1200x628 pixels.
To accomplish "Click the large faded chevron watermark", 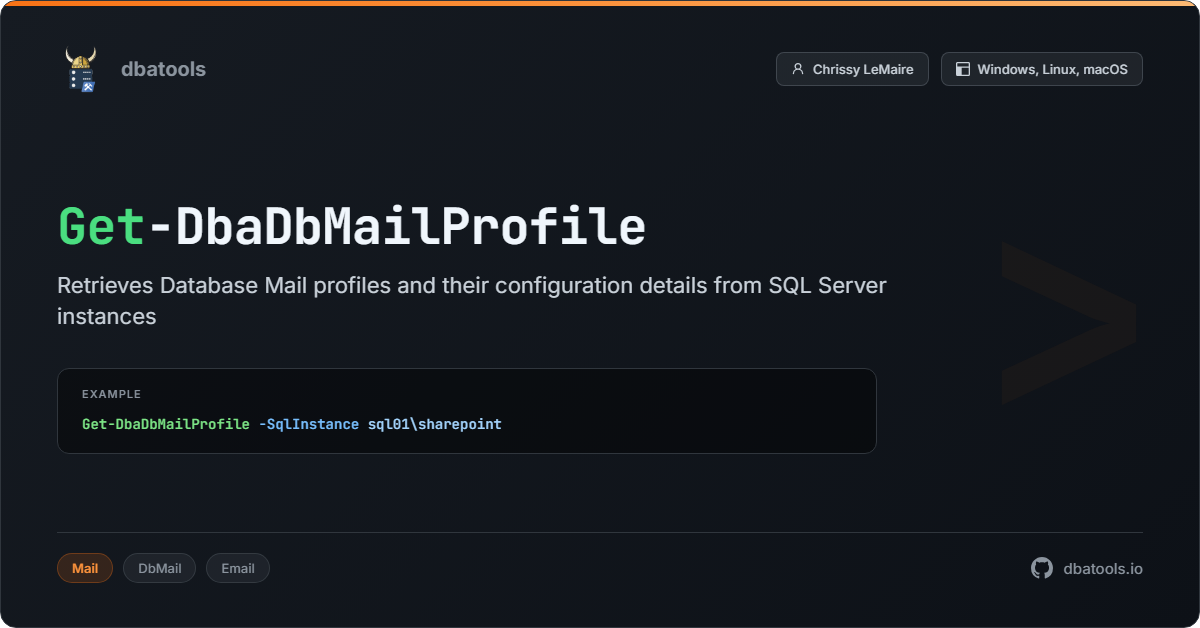I will pos(1068,322).
